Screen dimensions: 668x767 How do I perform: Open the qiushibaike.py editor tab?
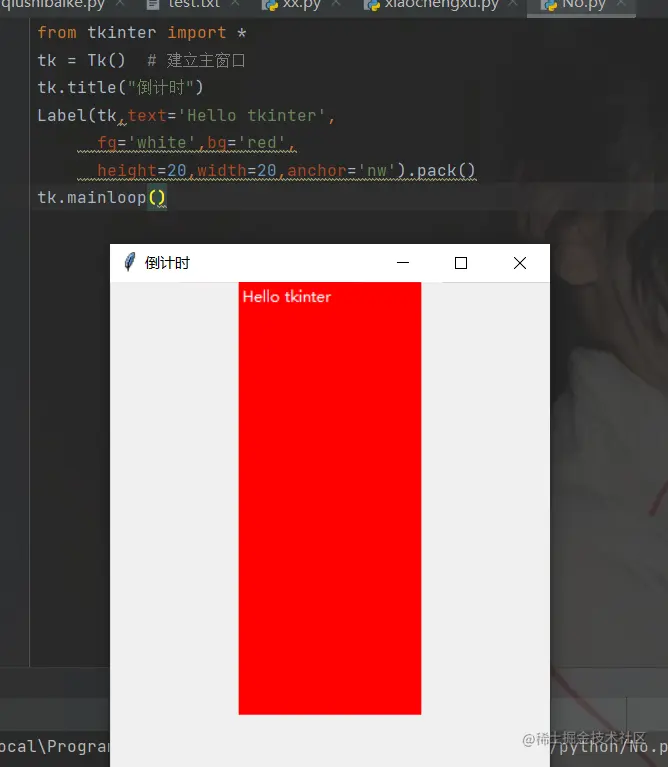52,4
